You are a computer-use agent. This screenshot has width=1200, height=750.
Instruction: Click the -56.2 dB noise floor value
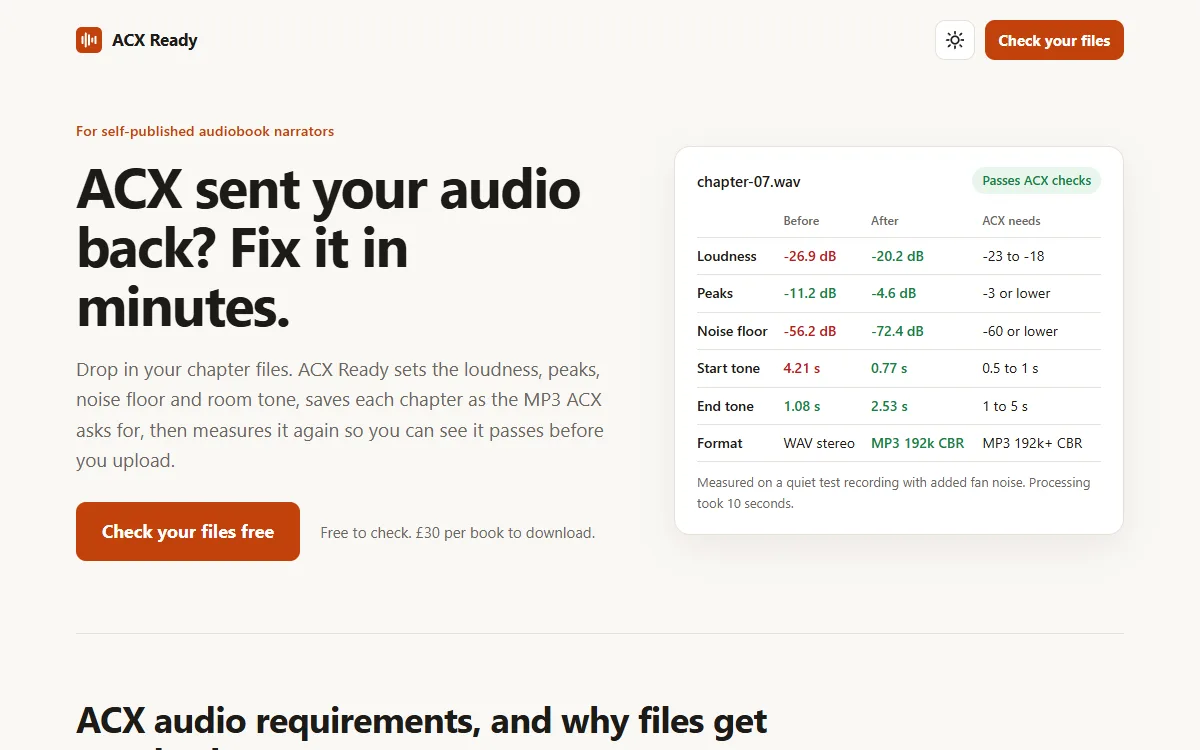click(x=810, y=331)
